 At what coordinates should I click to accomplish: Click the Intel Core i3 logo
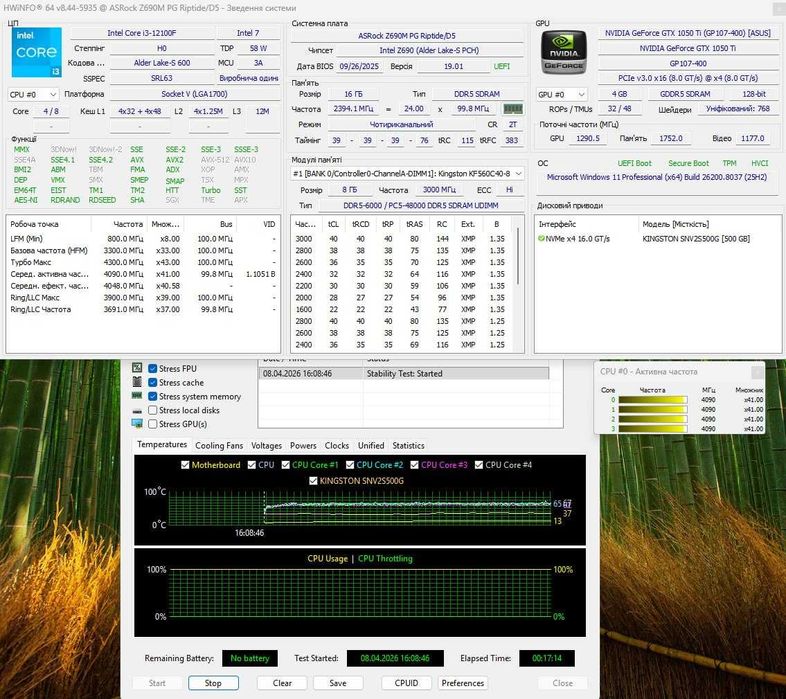coord(37,52)
